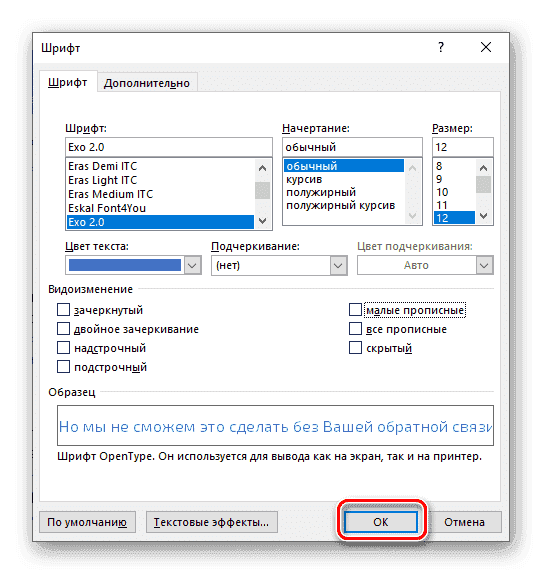Select полужирный курсив style
Image resolution: width=542 pixels, height=574 pixels.
[x=344, y=205]
